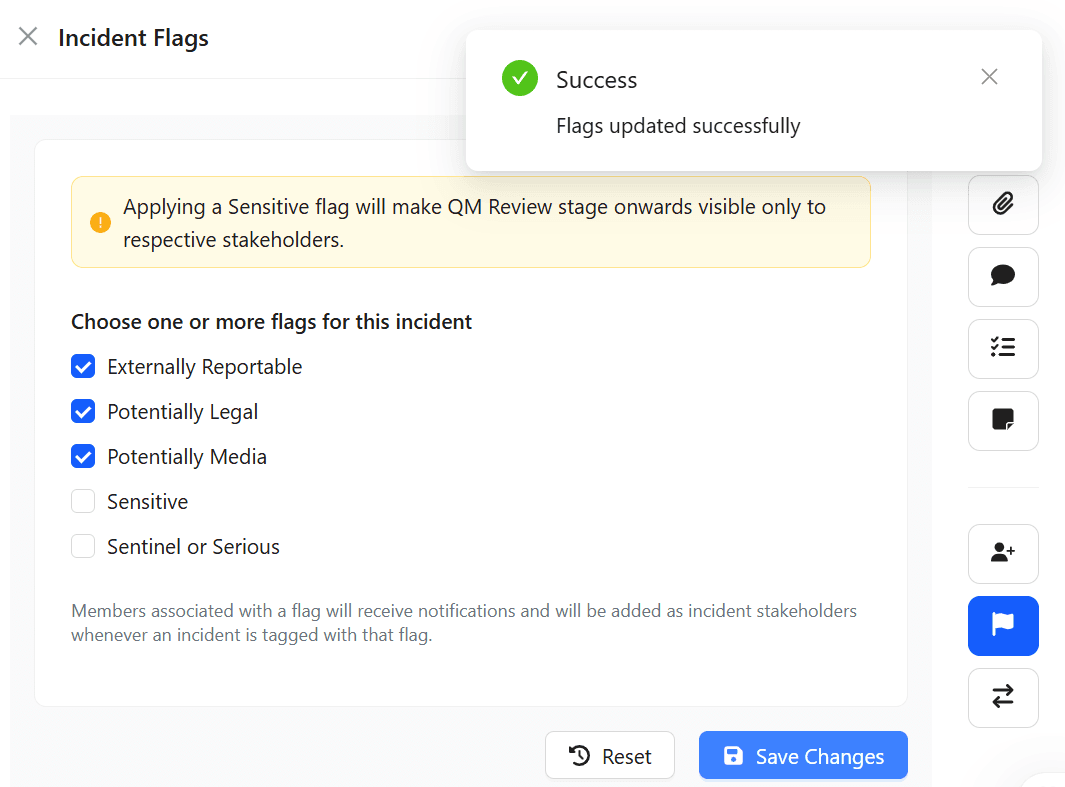
Task: Select the highlighted Incident Flags icon
Action: pyautogui.click(x=1003, y=626)
